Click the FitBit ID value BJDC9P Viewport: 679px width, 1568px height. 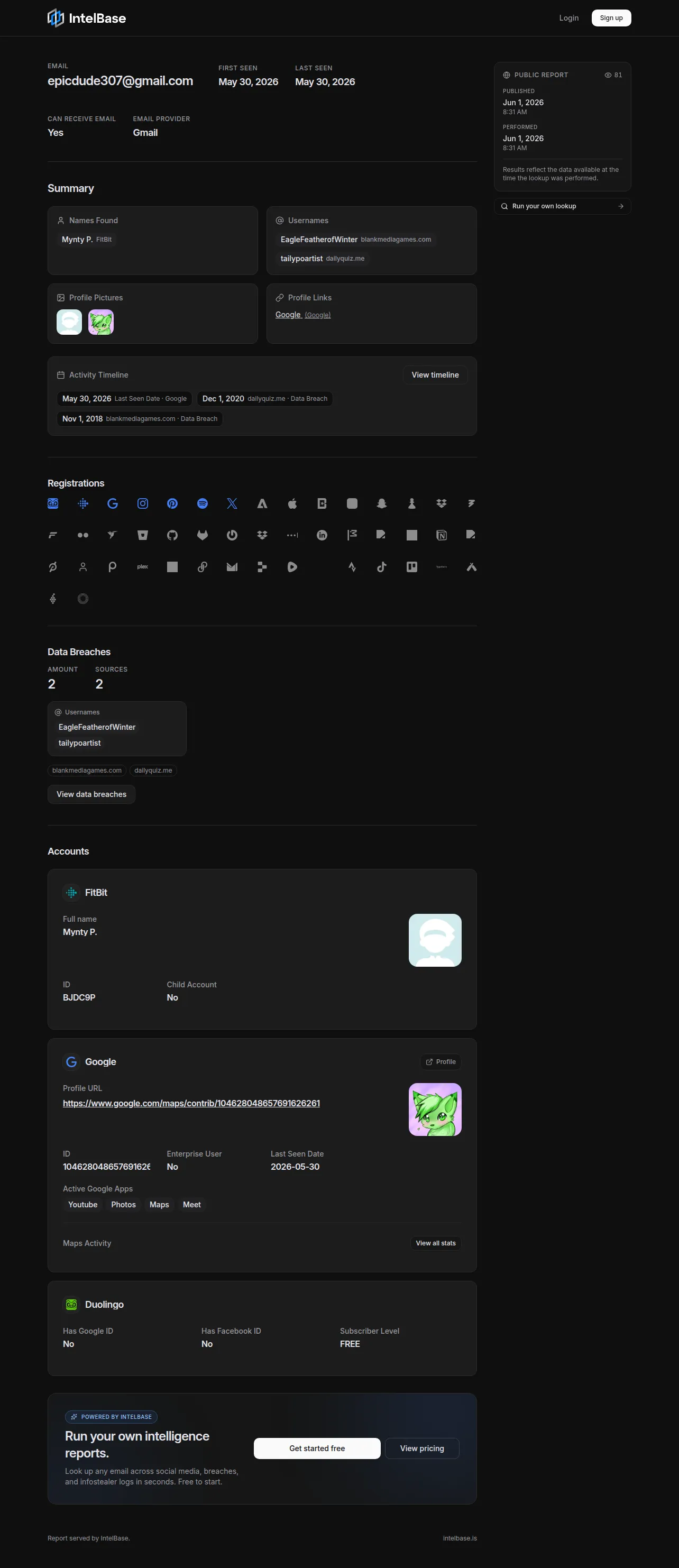pyautogui.click(x=79, y=997)
